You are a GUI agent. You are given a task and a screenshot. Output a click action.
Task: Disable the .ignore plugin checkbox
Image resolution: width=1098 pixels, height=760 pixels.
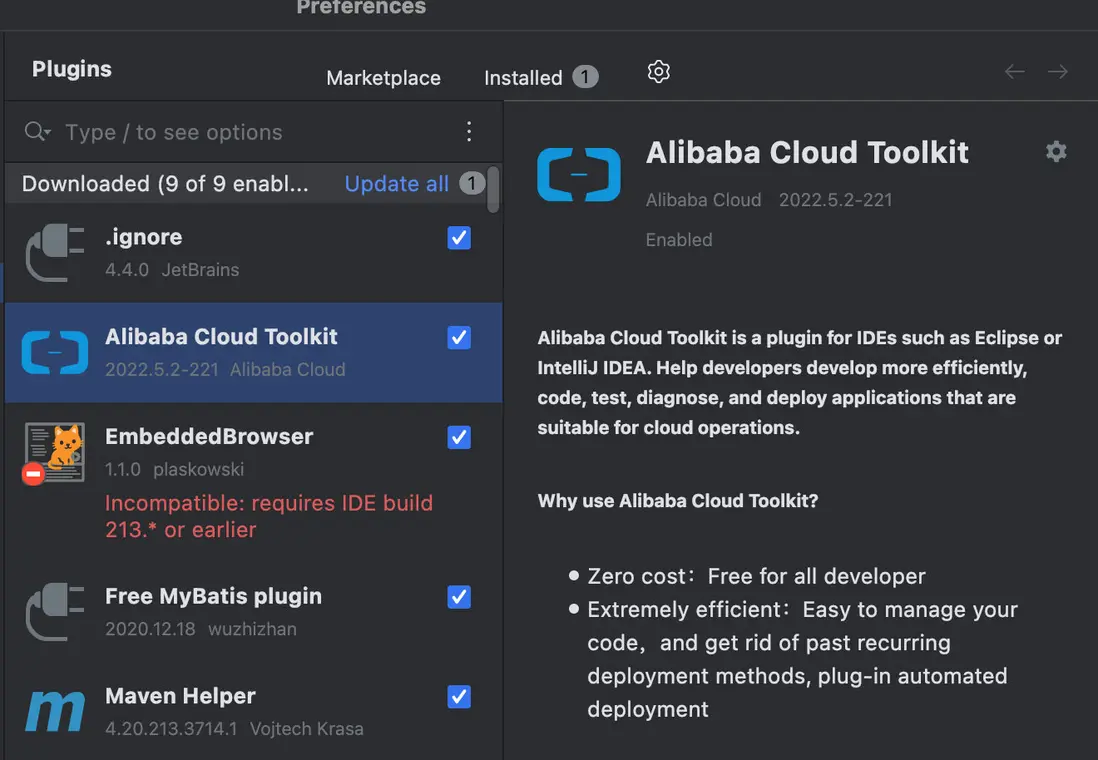coord(459,238)
